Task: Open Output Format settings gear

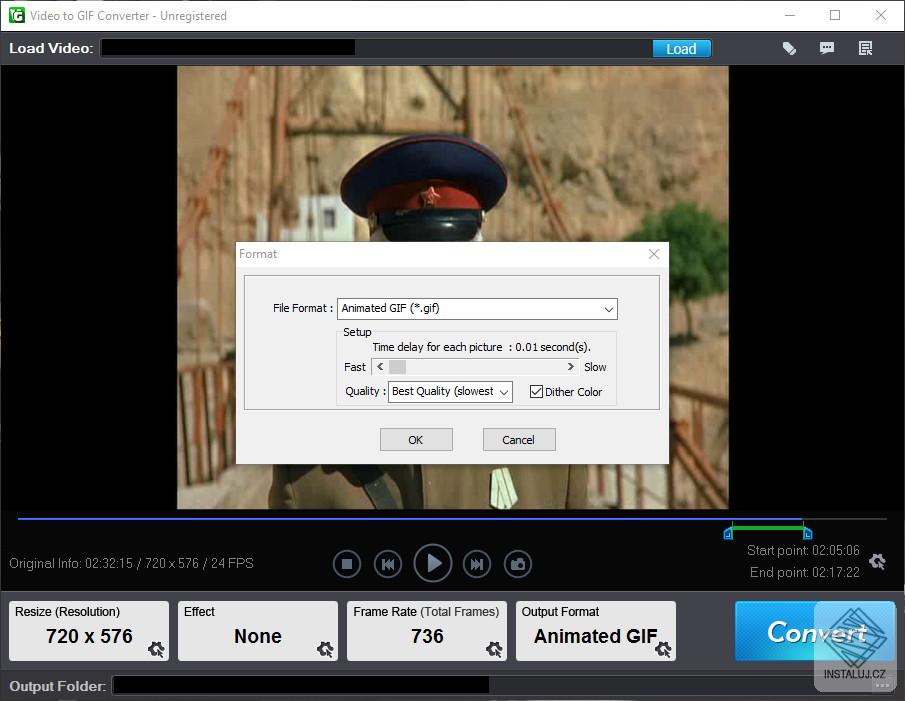Action: (663, 649)
